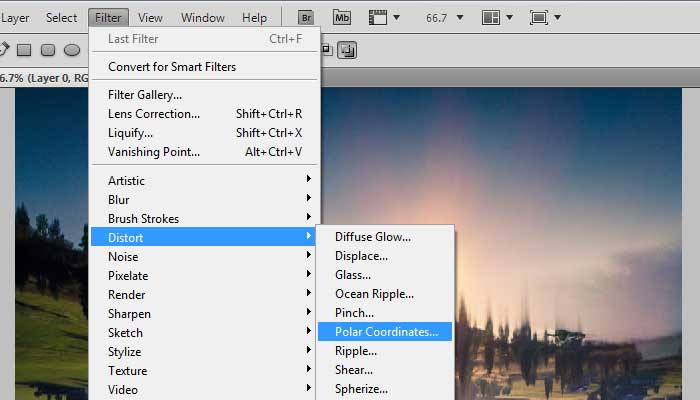Screen dimensions: 700x400
Task: Expand the Video filter submenu
Action: pos(204,390)
